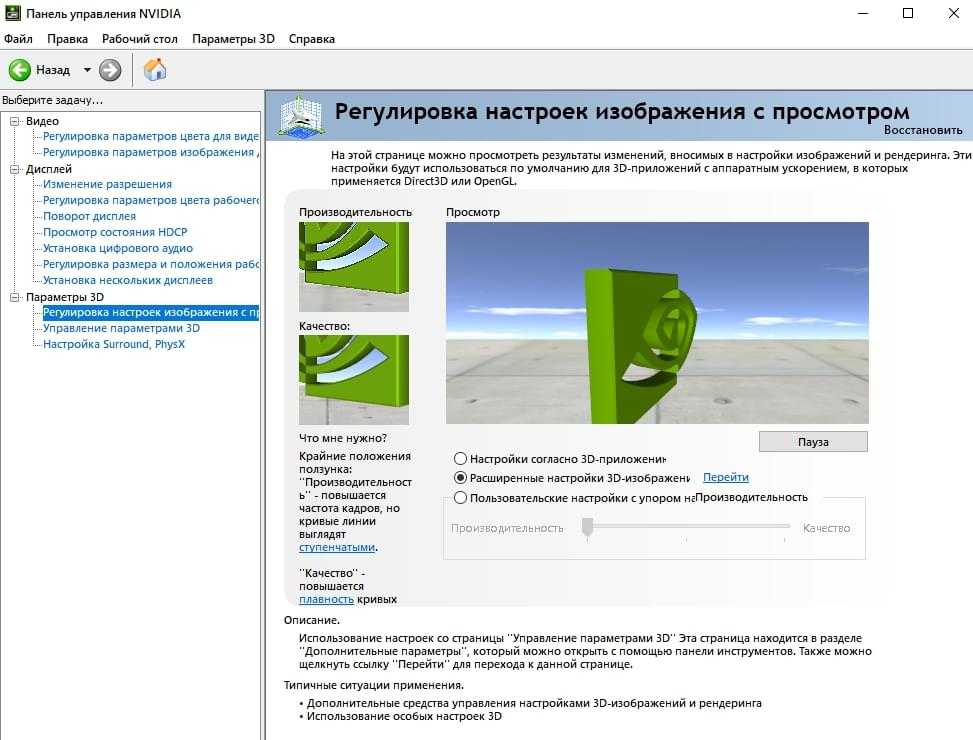This screenshot has height=740, width=973.
Task: Open Управление параметрами 3D task
Action: coord(121,328)
